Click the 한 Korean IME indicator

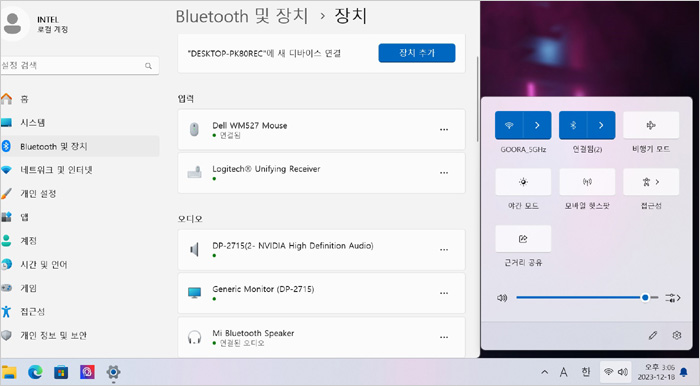click(586, 372)
